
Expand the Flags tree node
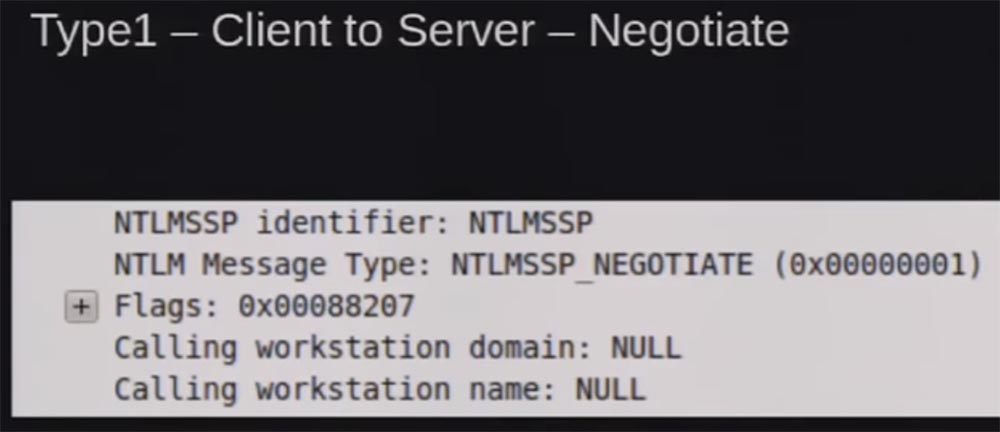[81, 308]
